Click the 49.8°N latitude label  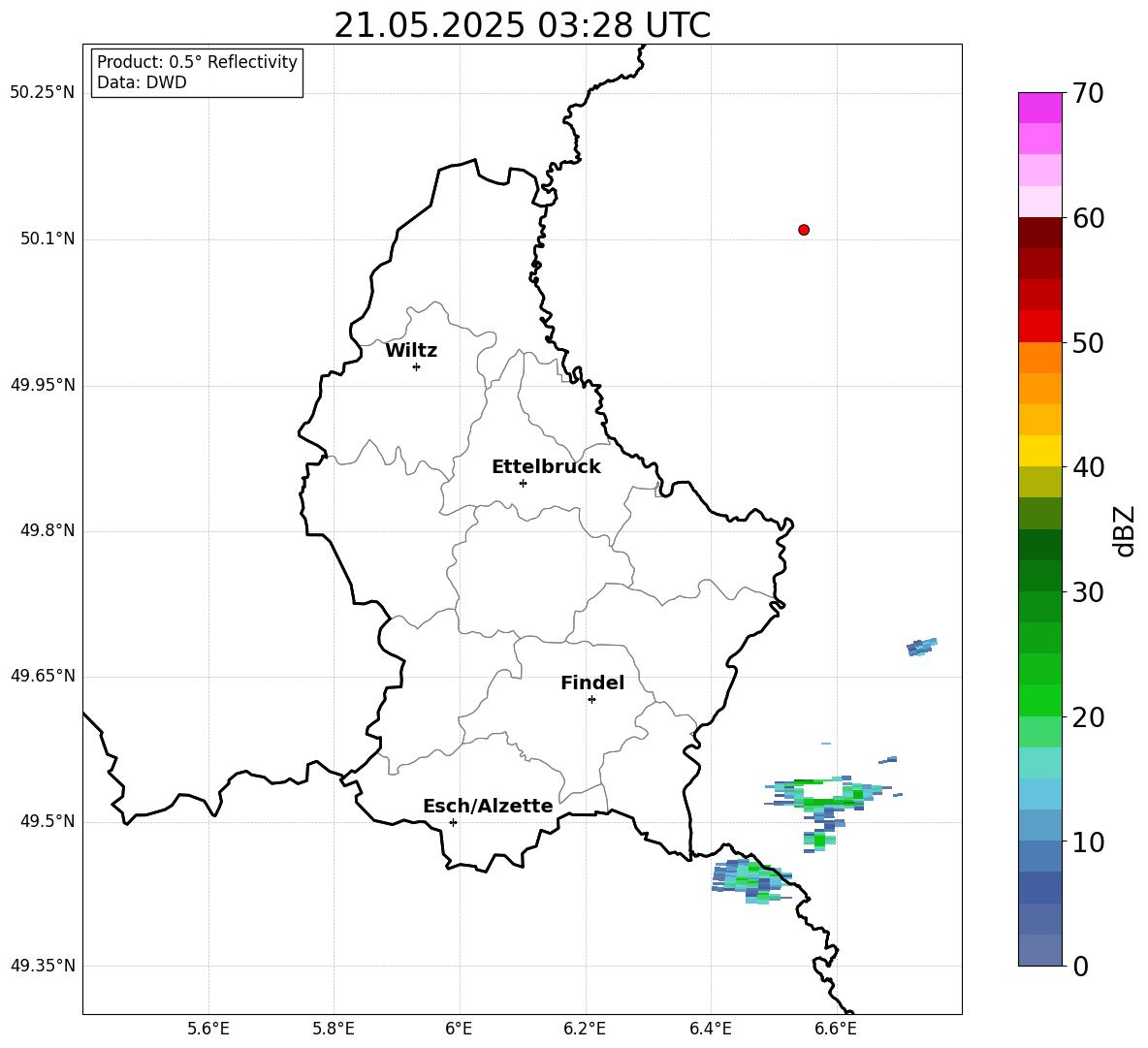(x=48, y=530)
